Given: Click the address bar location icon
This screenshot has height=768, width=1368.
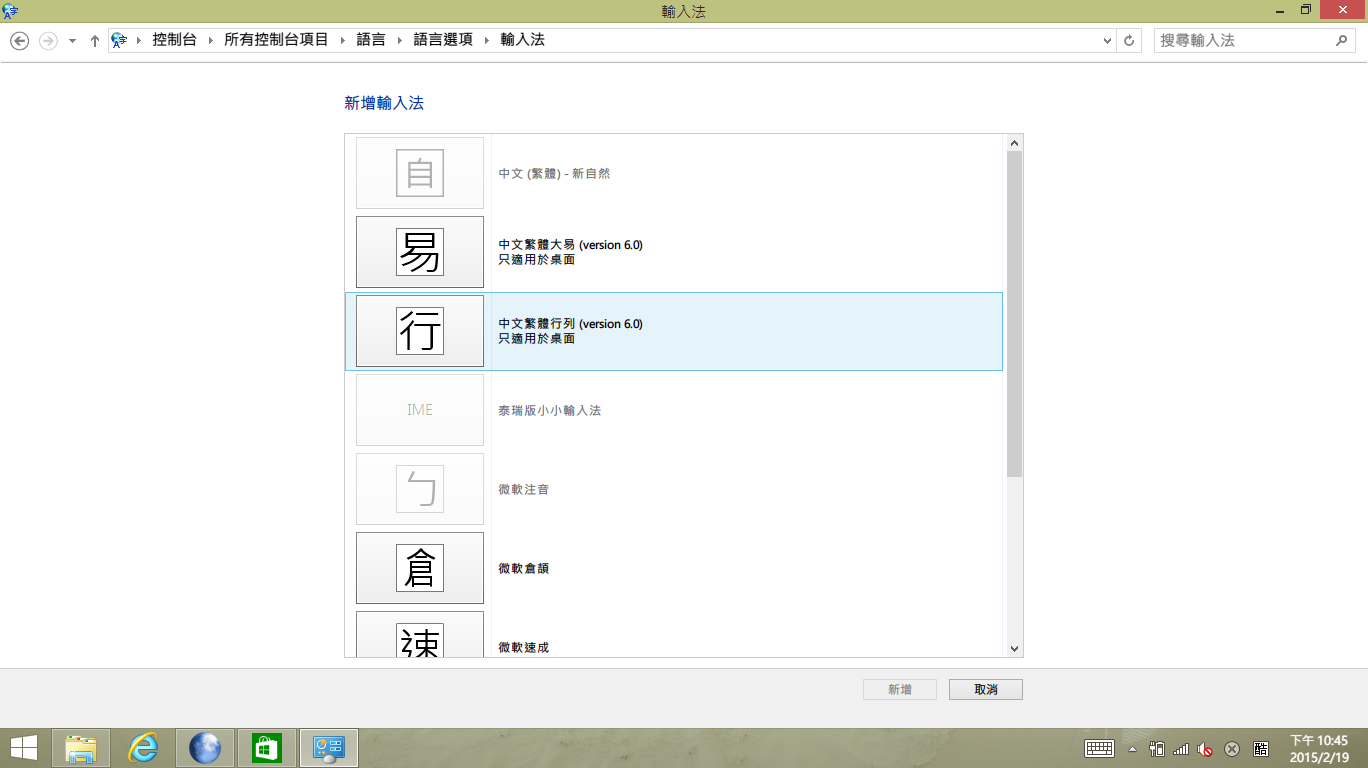Looking at the screenshot, I should point(120,40).
